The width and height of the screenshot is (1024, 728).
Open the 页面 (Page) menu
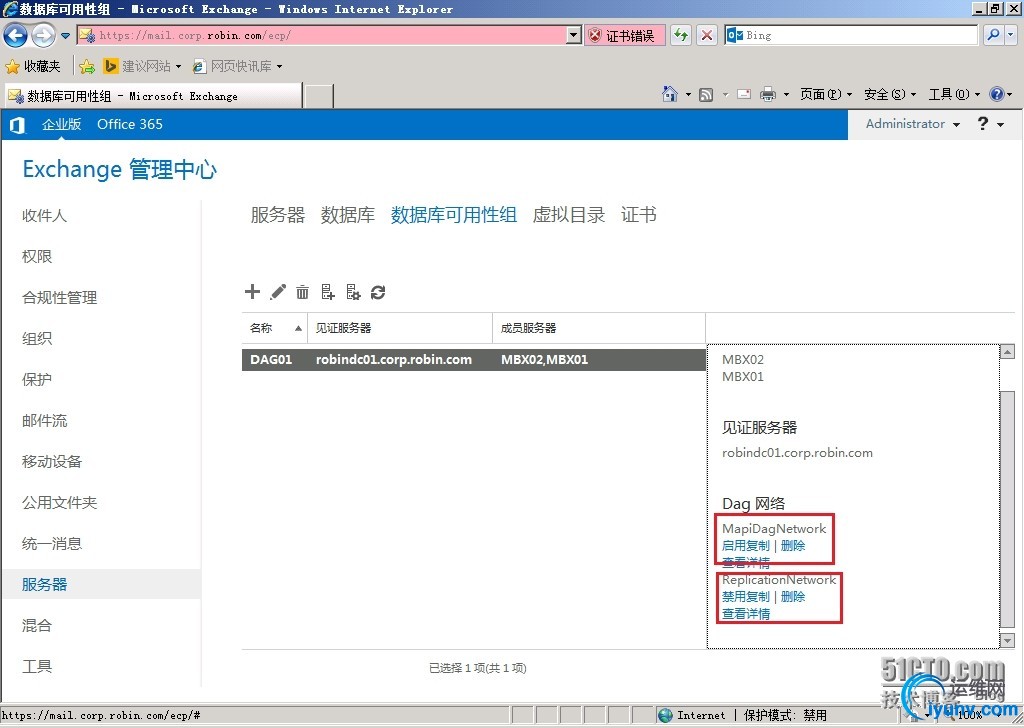click(x=826, y=95)
